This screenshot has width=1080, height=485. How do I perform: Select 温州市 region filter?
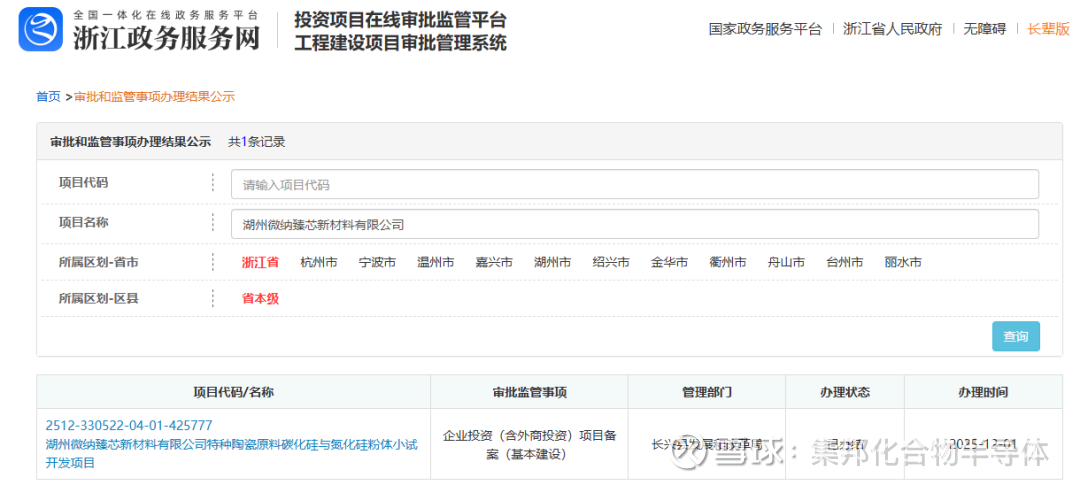point(436,262)
